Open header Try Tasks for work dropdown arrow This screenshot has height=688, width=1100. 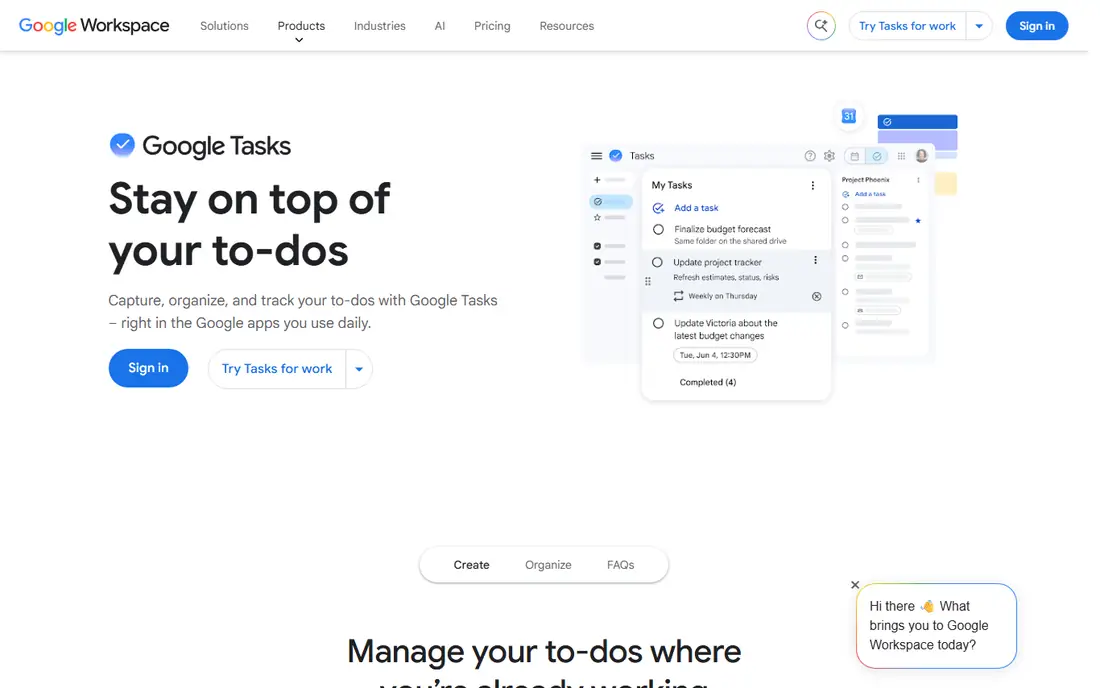click(979, 26)
